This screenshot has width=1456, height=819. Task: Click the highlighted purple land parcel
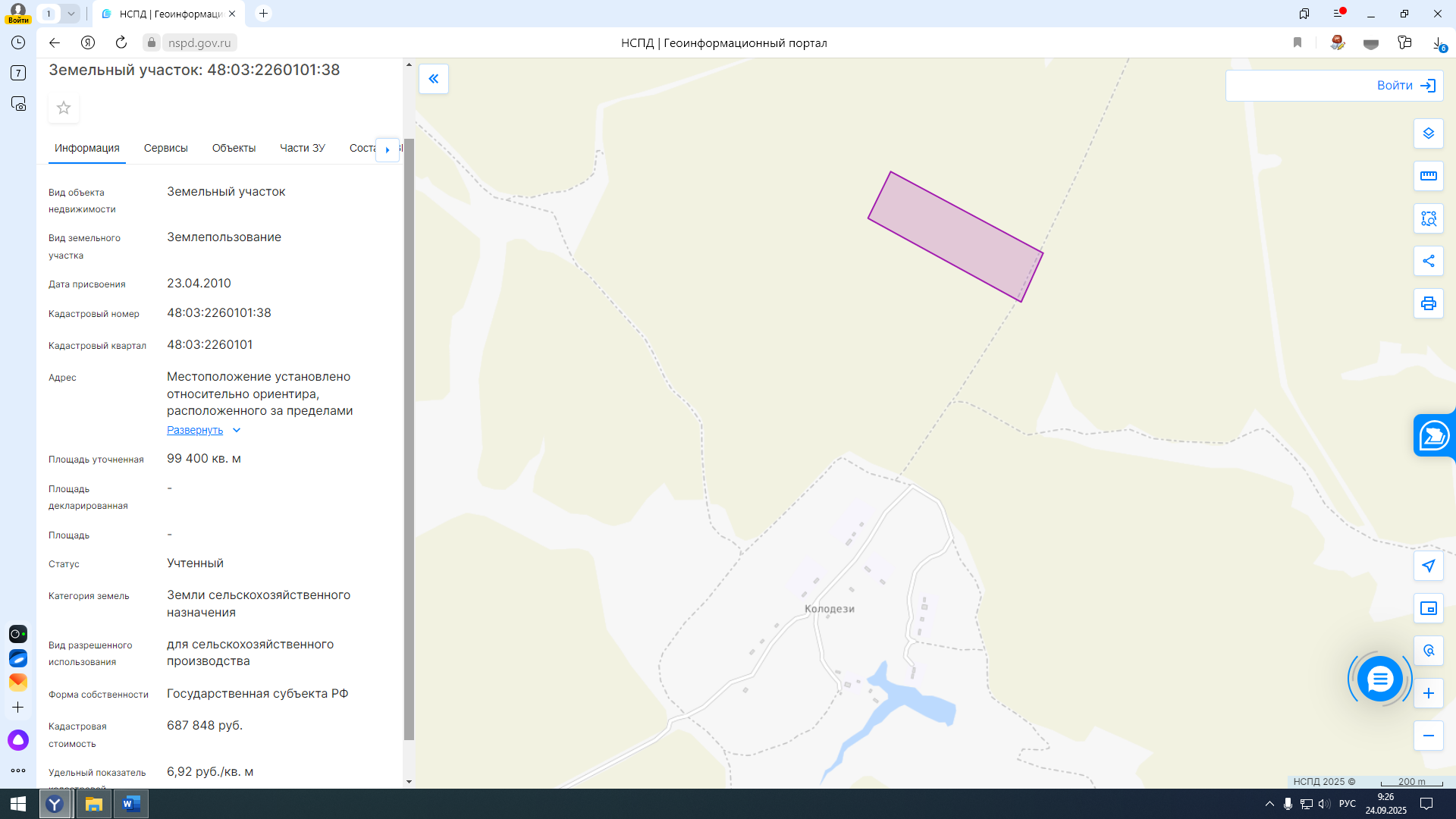coord(955,237)
